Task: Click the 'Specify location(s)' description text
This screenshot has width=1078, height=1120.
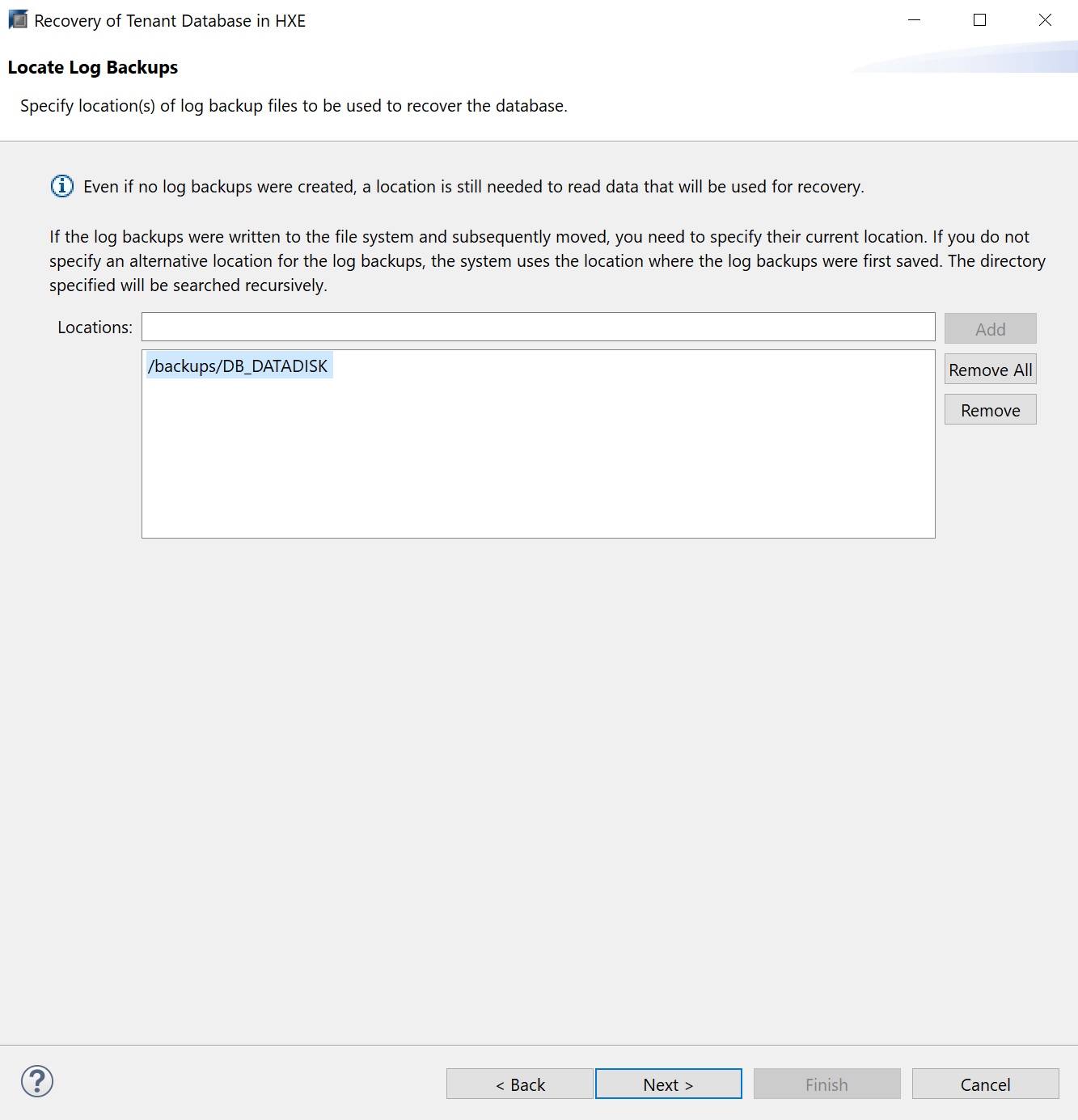Action: [x=294, y=106]
